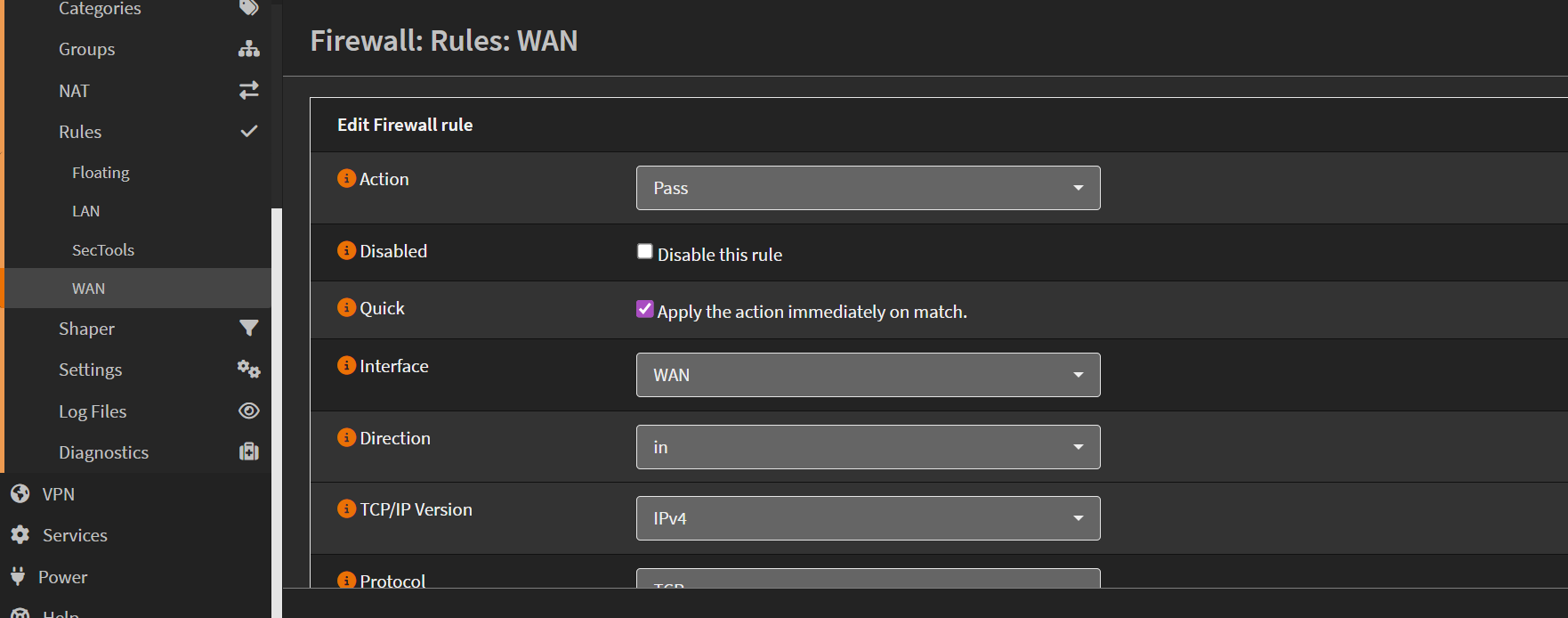Click the Settings gears icon
The height and width of the screenshot is (618, 1568).
(x=249, y=370)
